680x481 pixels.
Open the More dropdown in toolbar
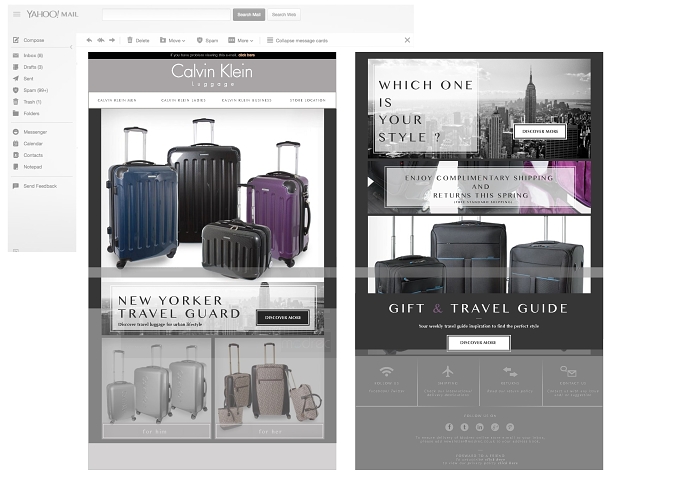tap(241, 40)
